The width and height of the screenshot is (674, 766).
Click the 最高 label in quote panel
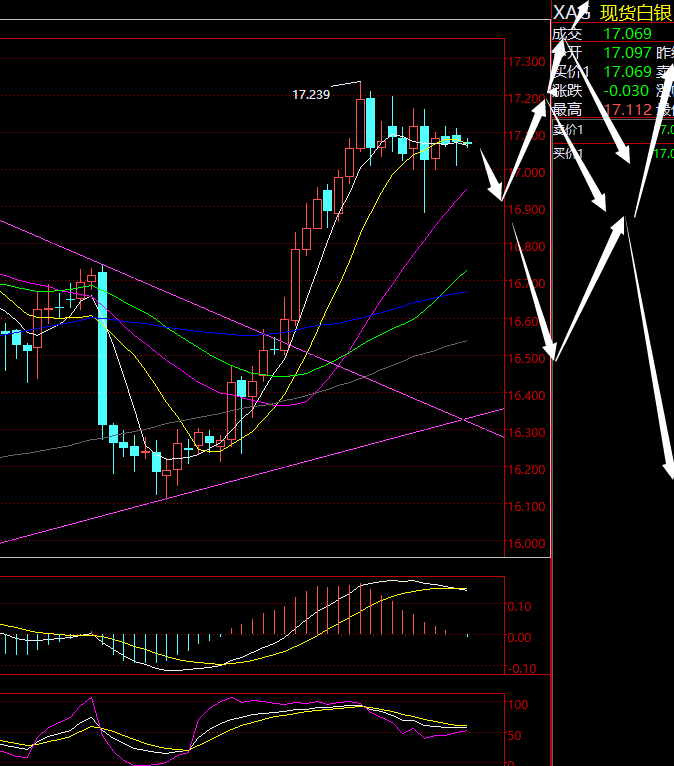pyautogui.click(x=567, y=110)
